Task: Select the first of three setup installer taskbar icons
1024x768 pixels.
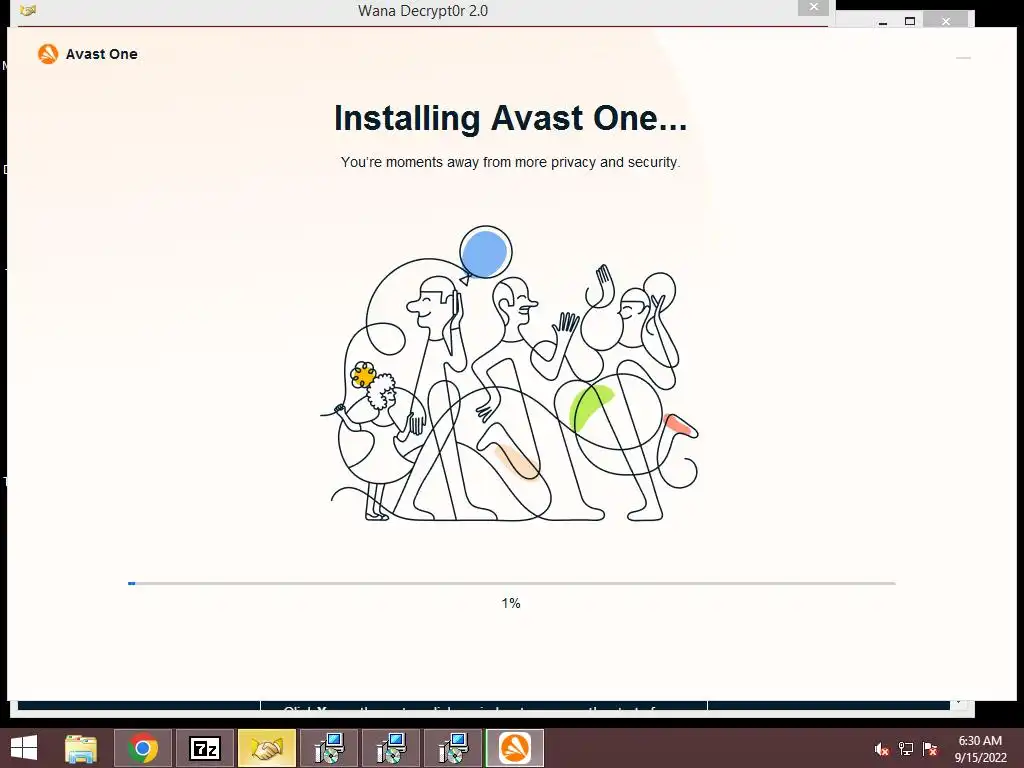Action: [328, 748]
